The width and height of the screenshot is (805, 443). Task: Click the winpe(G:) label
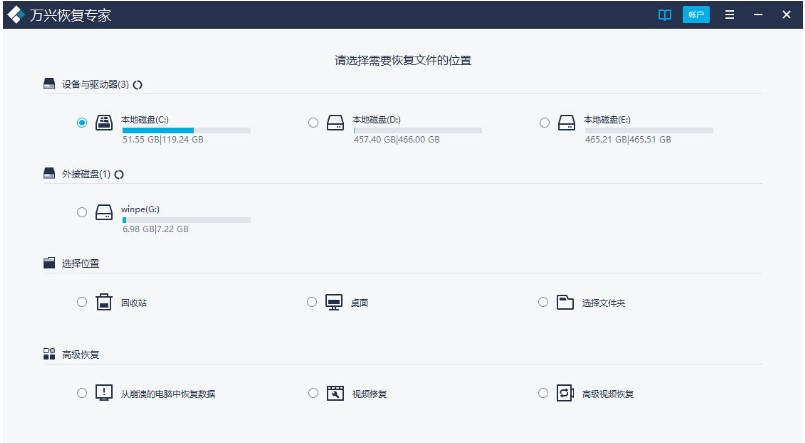point(140,209)
